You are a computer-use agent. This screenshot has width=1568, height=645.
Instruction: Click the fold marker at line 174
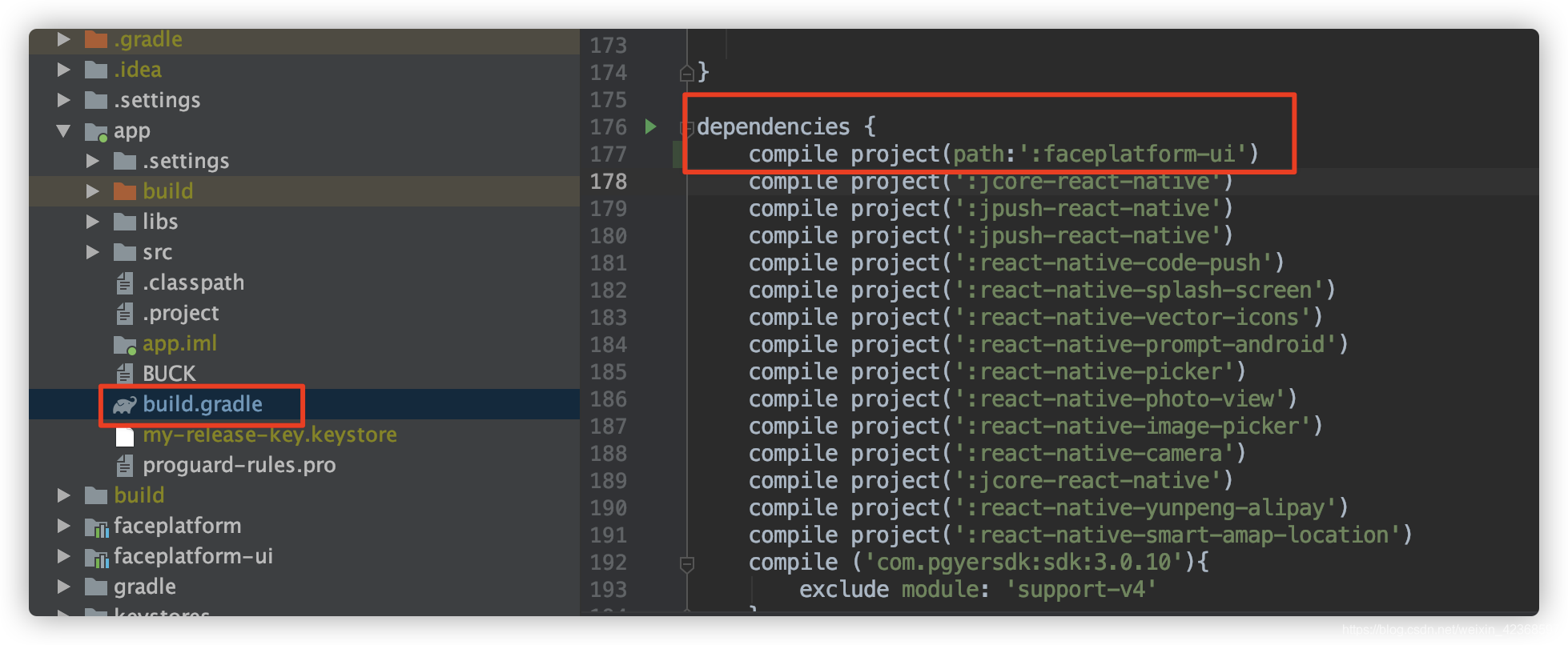click(x=686, y=74)
